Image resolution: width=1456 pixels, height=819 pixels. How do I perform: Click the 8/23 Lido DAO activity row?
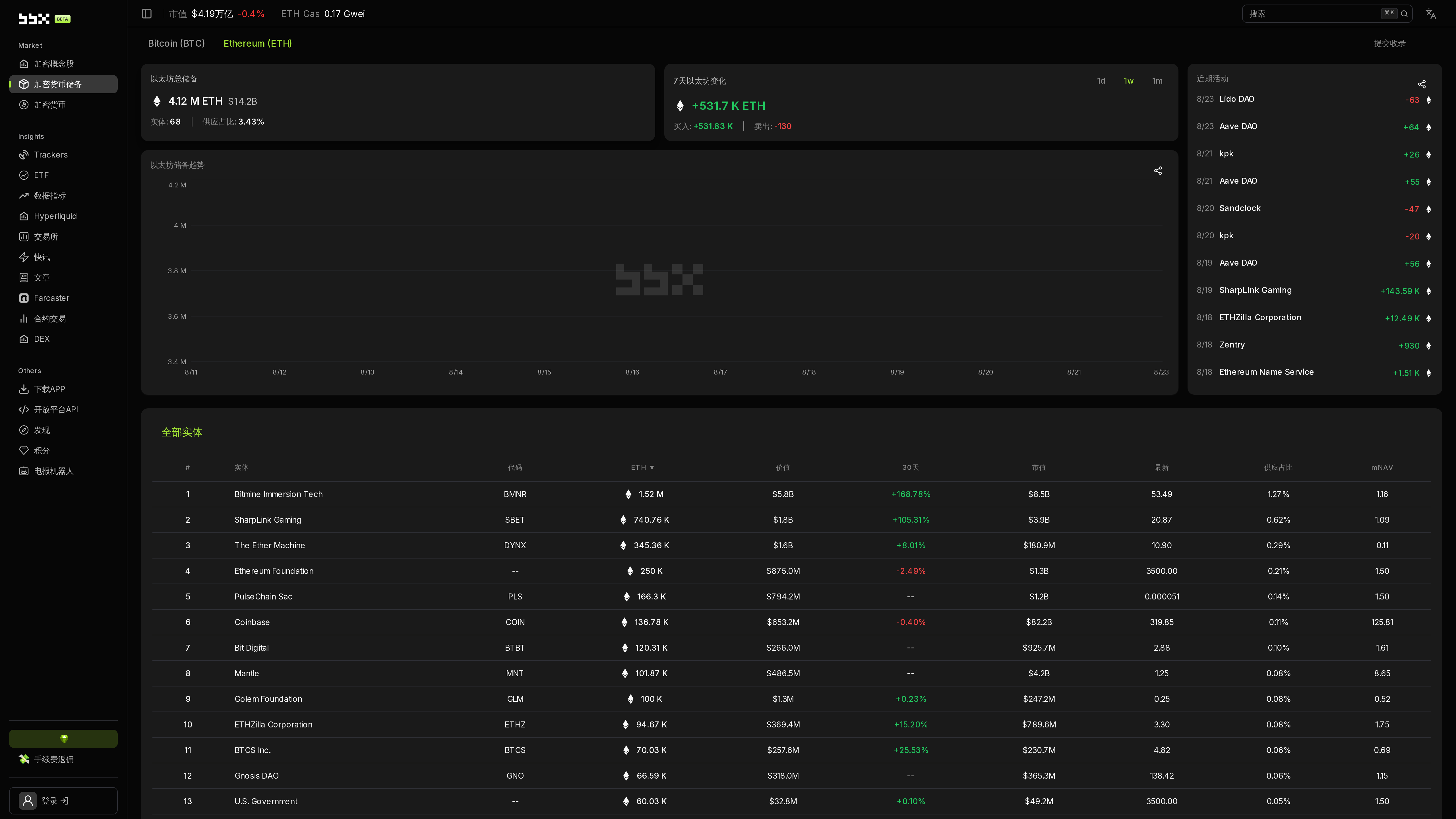point(1315,100)
